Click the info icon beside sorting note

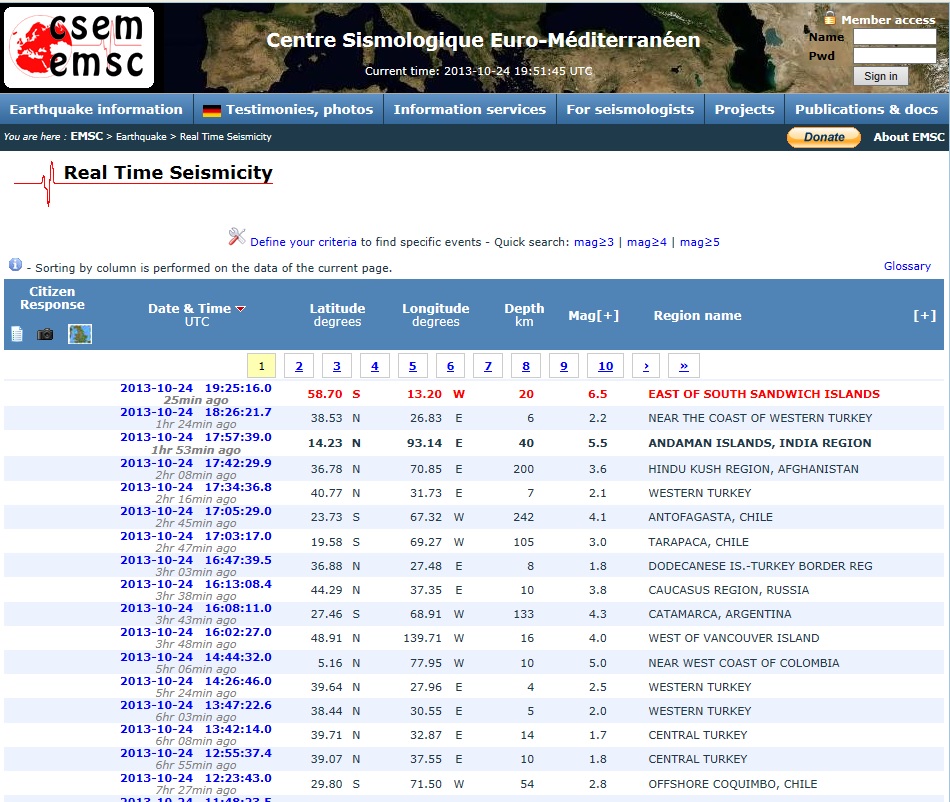15,265
